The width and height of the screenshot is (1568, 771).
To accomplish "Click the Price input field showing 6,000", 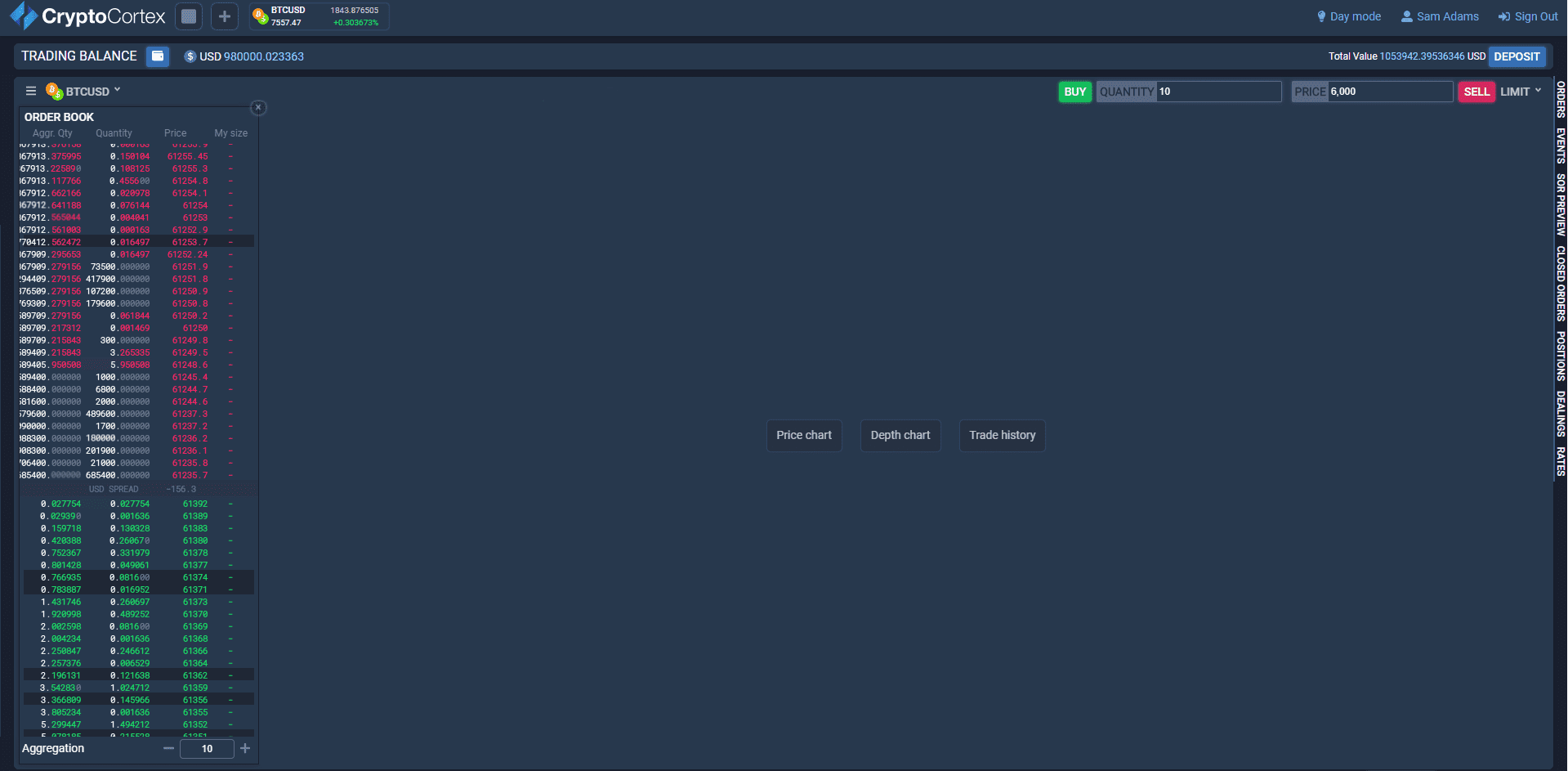I will pyautogui.click(x=1389, y=92).
